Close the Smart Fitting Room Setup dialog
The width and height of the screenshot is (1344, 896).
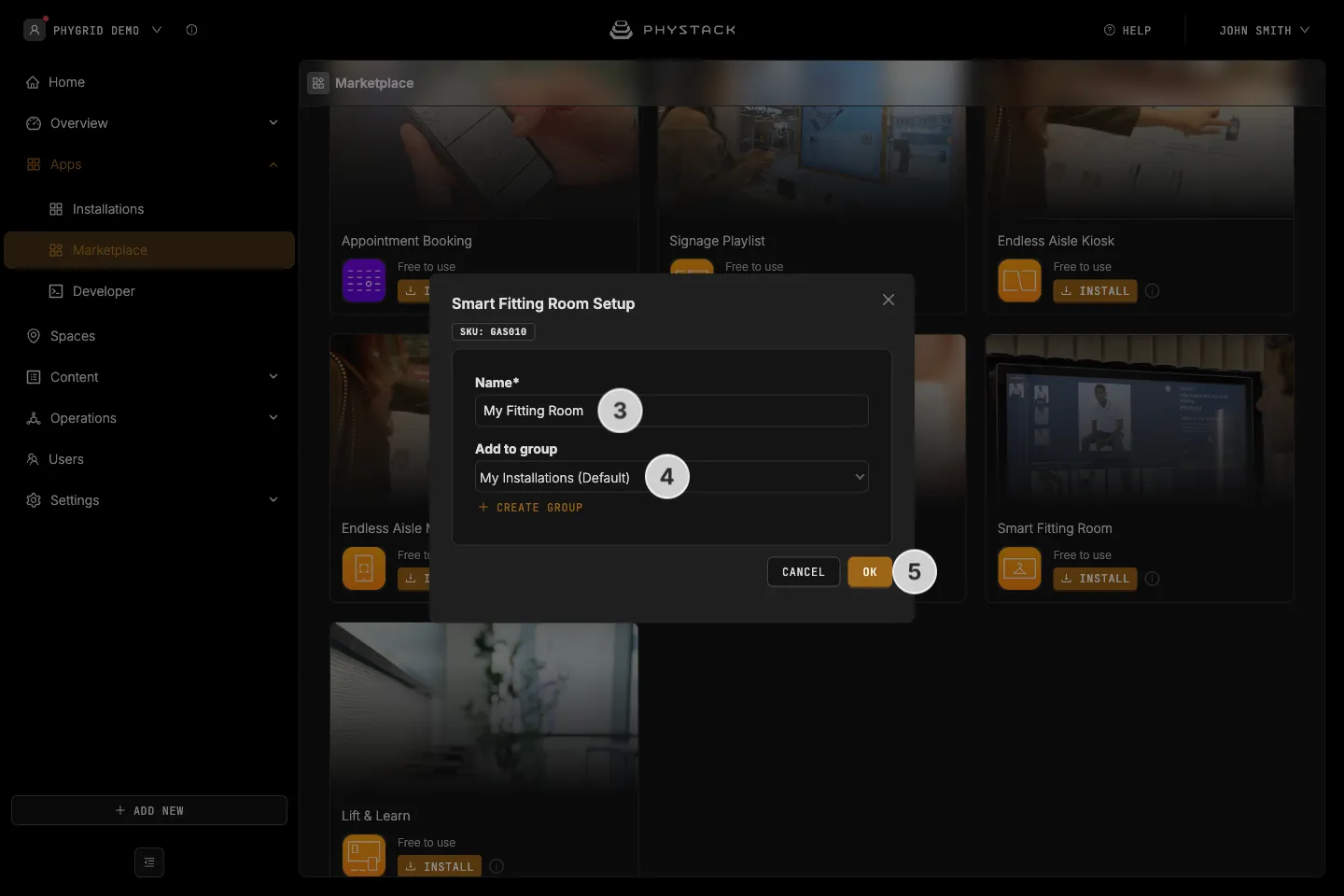click(889, 300)
